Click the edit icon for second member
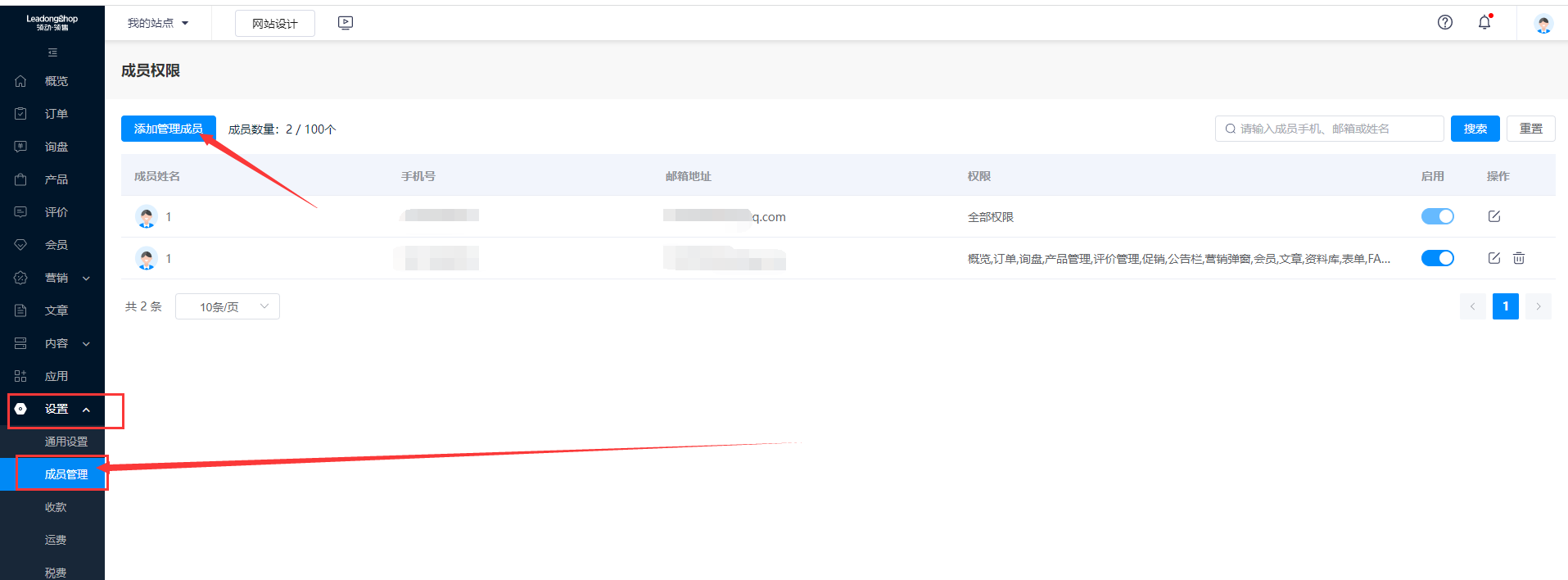The image size is (1568, 580). click(1494, 258)
